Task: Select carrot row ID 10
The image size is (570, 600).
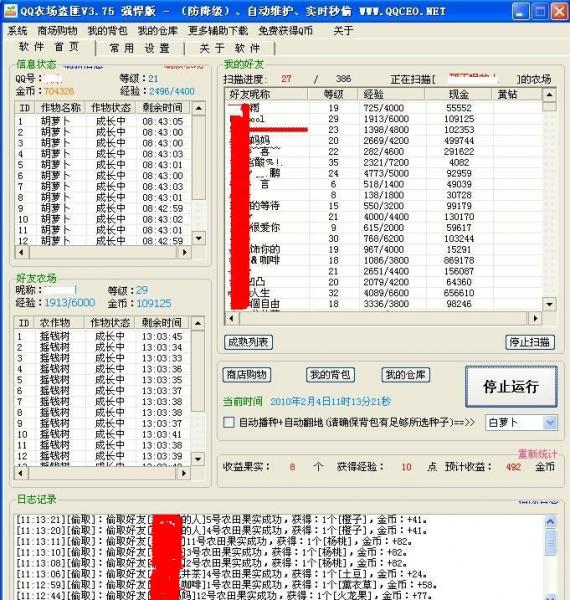Action: point(103,220)
